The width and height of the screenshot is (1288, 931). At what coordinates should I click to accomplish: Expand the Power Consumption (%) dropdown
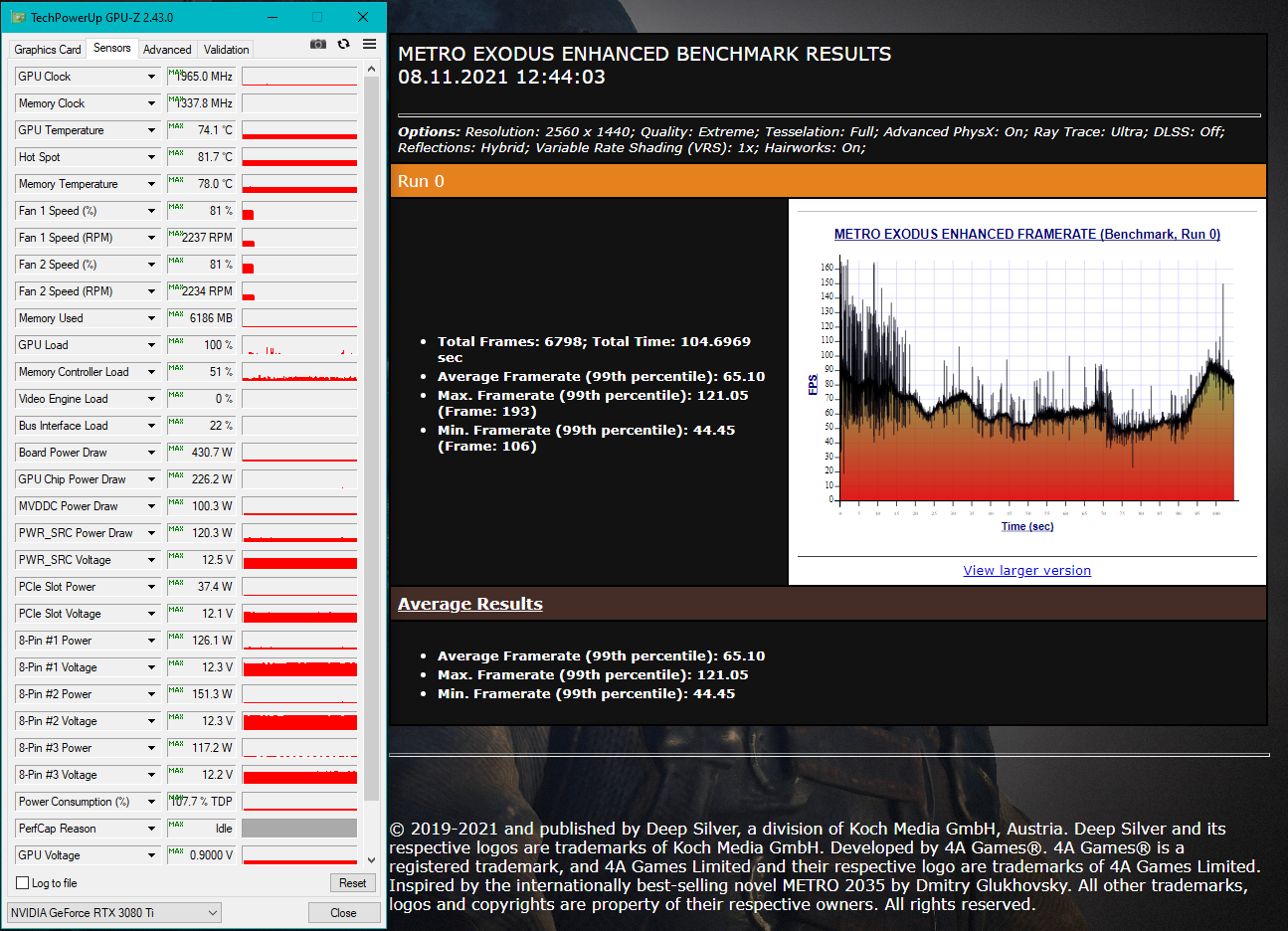[151, 802]
